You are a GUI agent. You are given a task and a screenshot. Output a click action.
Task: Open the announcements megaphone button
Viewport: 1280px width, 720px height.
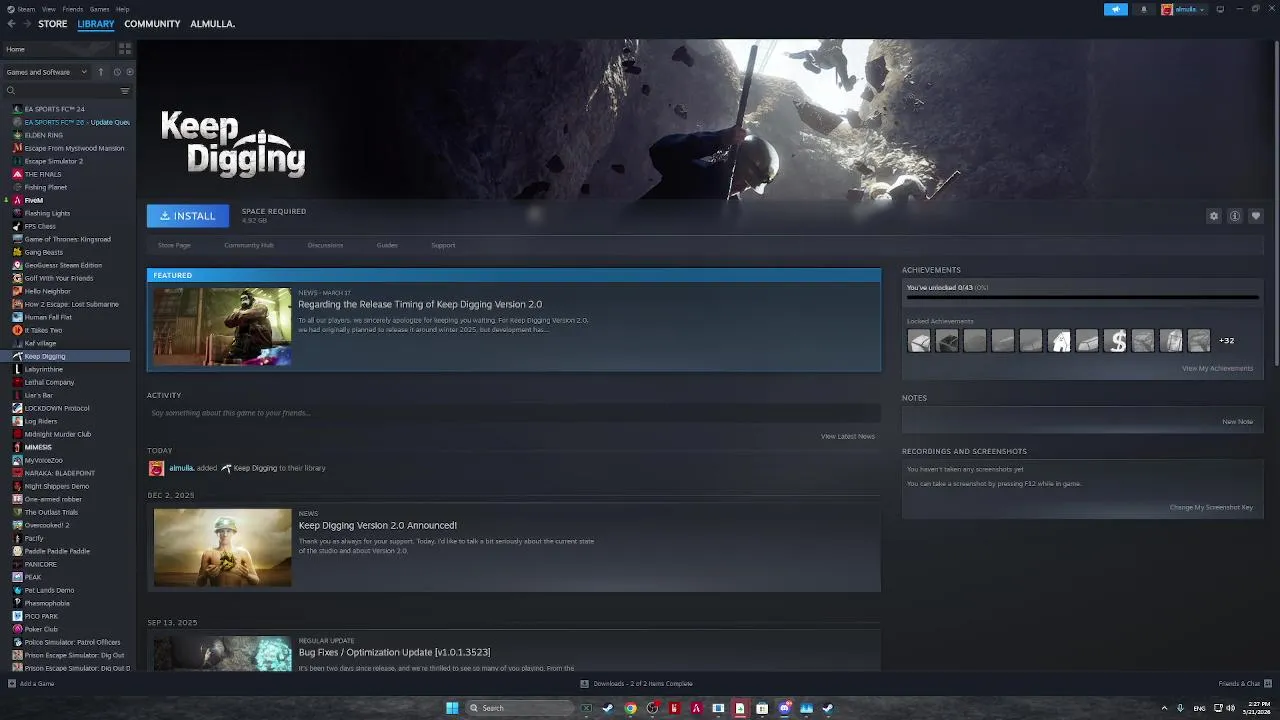point(1115,9)
